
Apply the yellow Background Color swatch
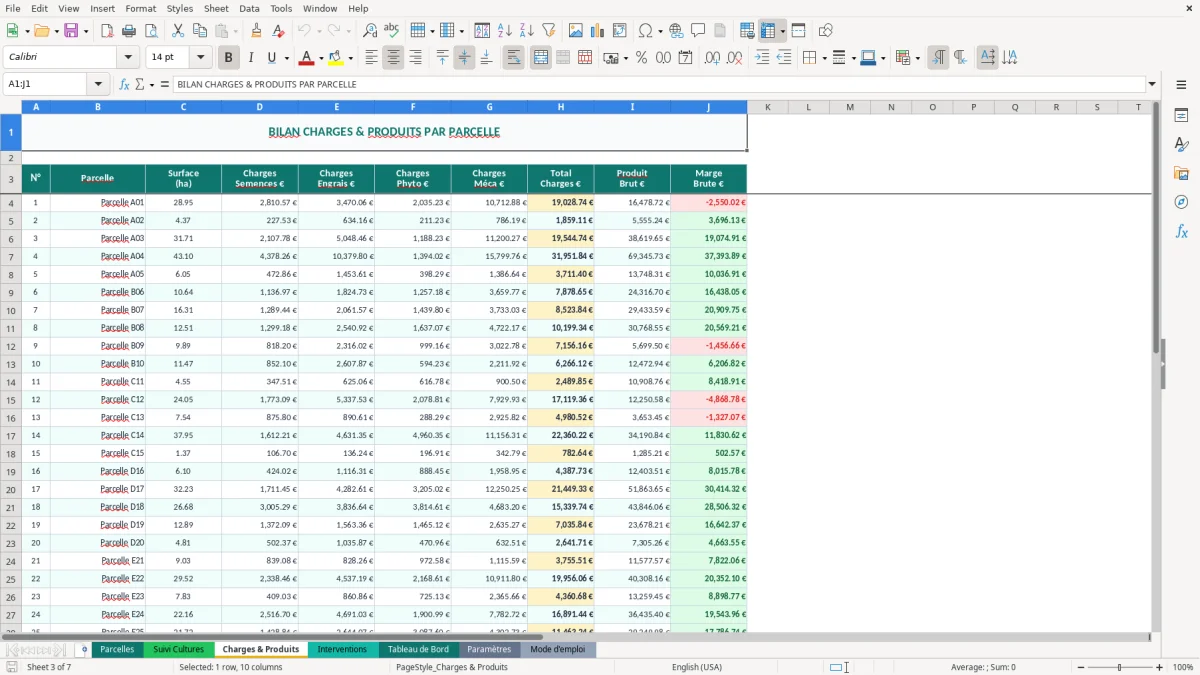336,58
